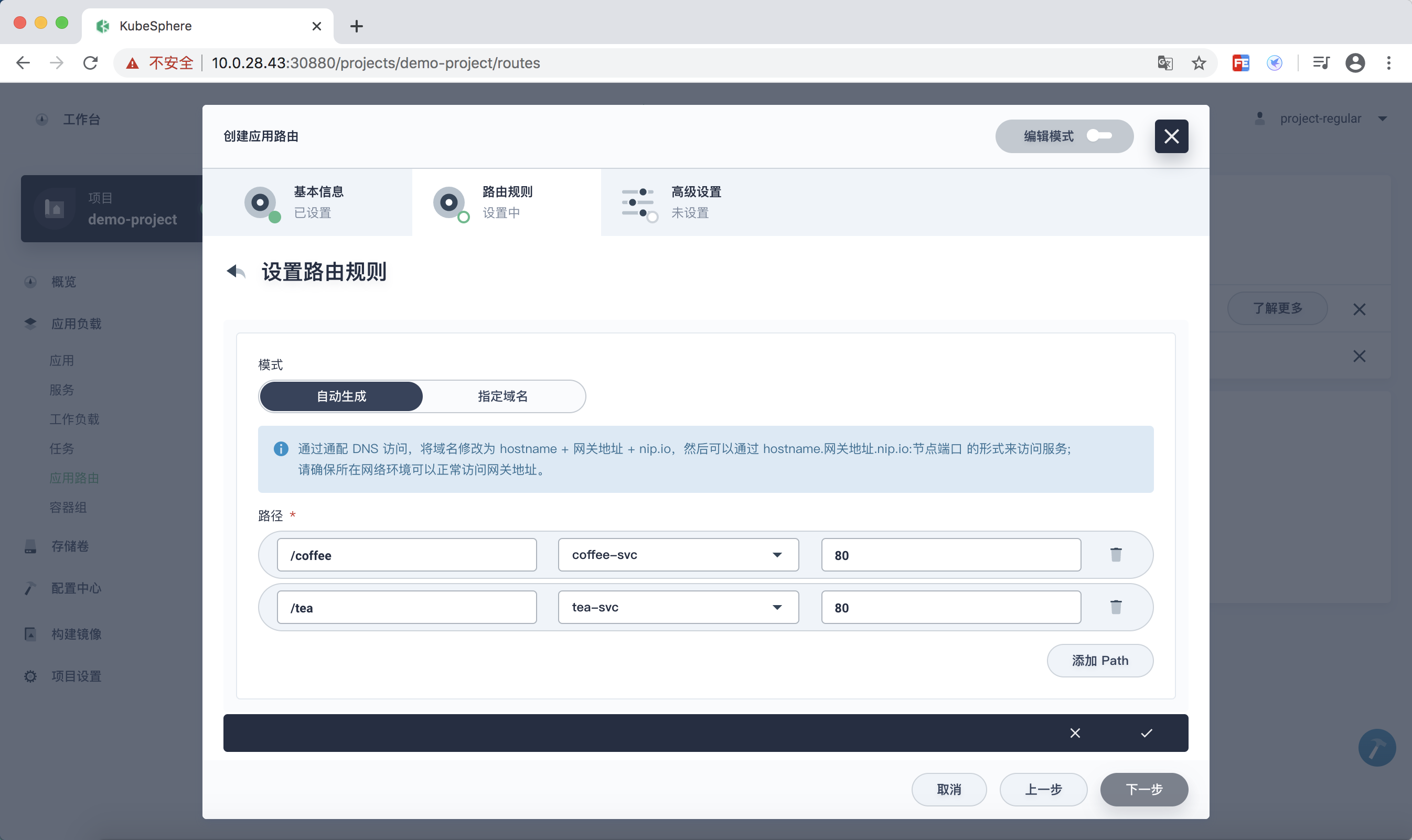Click the floating hammer toolbox icon
The width and height of the screenshot is (1412, 840).
(1376, 748)
